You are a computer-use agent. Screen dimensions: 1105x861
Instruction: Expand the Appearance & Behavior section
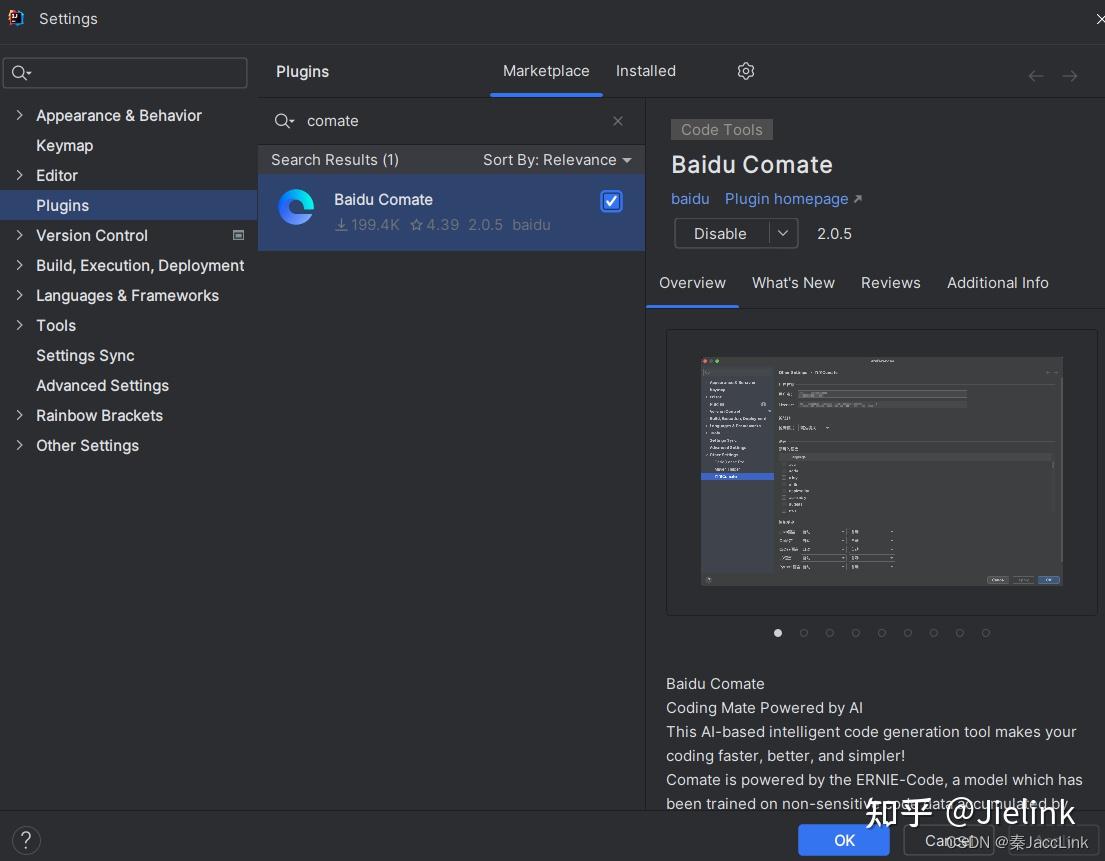click(19, 115)
